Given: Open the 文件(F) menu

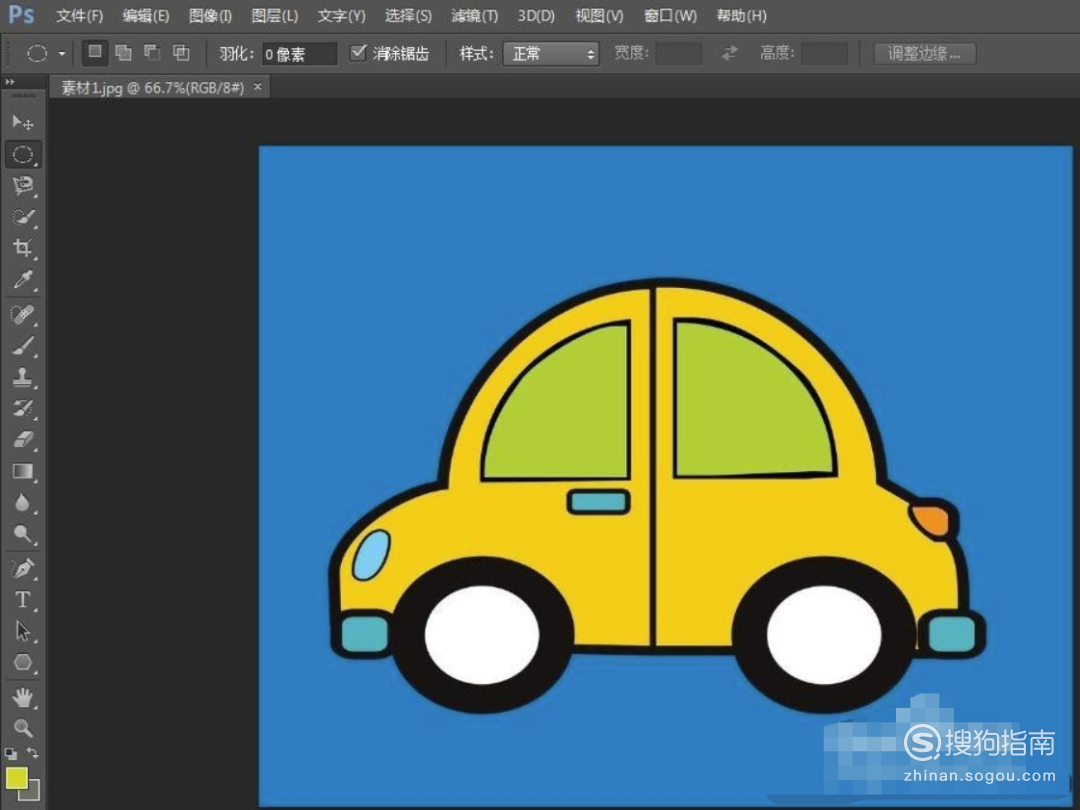Looking at the screenshot, I should point(79,16).
